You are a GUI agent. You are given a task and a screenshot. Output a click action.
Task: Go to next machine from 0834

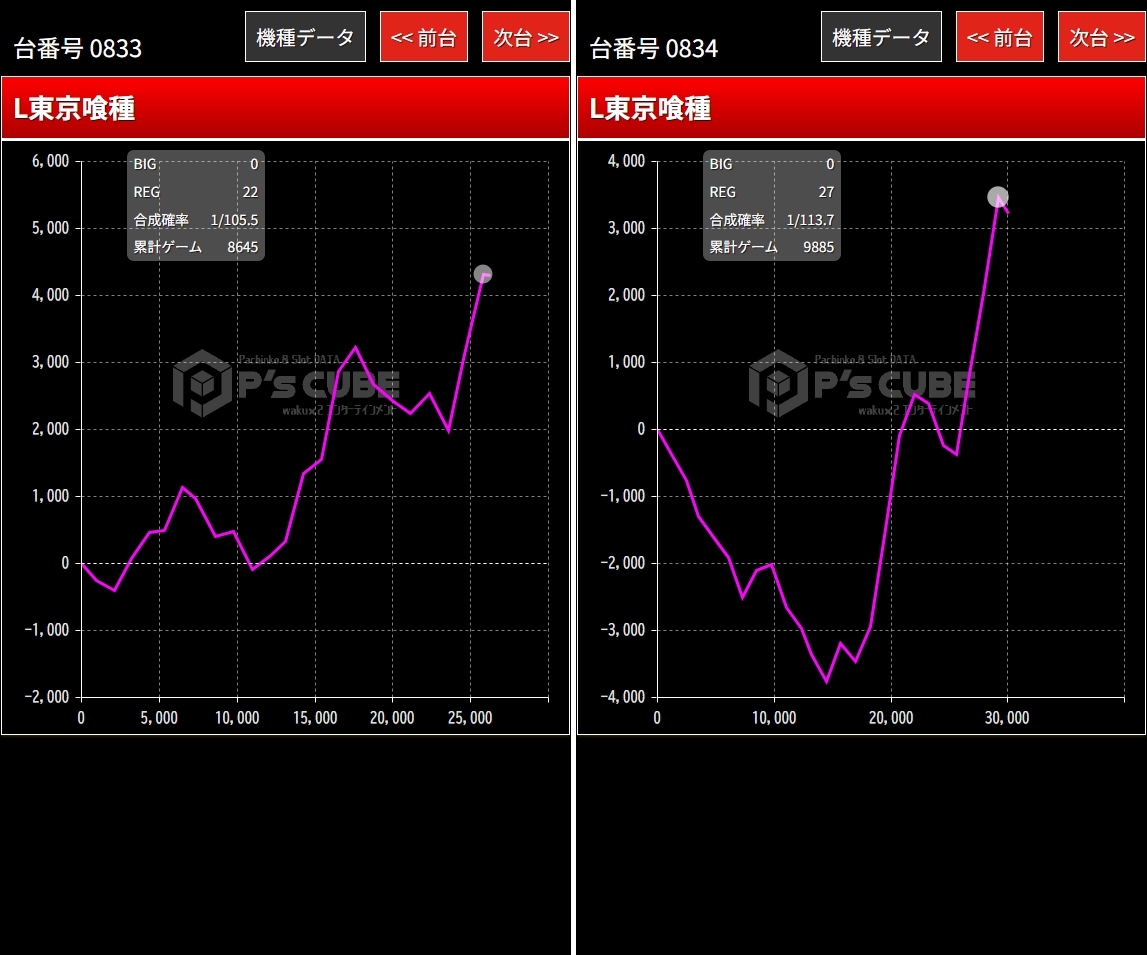point(1102,37)
